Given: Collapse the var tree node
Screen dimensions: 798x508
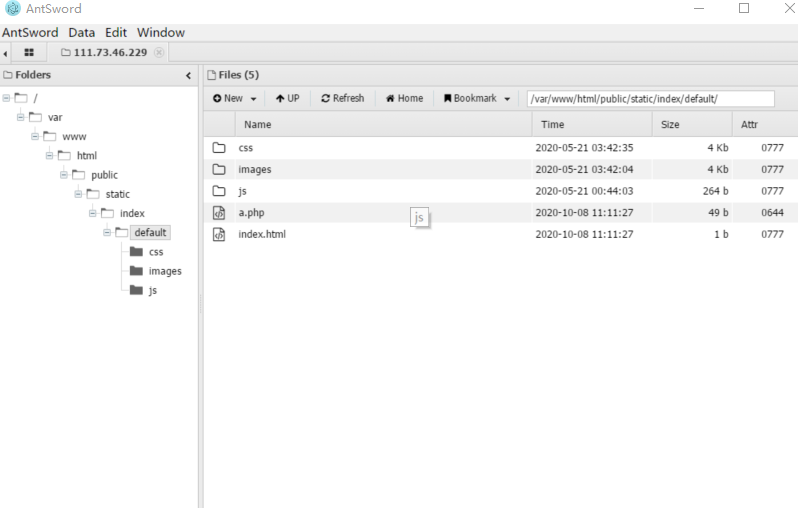Looking at the screenshot, I should 20,117.
